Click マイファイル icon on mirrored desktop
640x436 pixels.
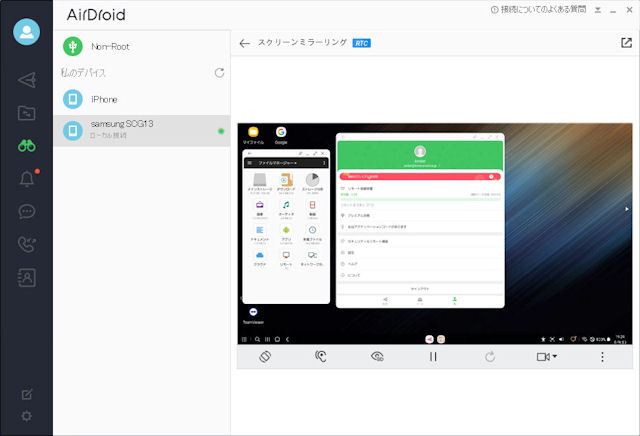pos(253,136)
